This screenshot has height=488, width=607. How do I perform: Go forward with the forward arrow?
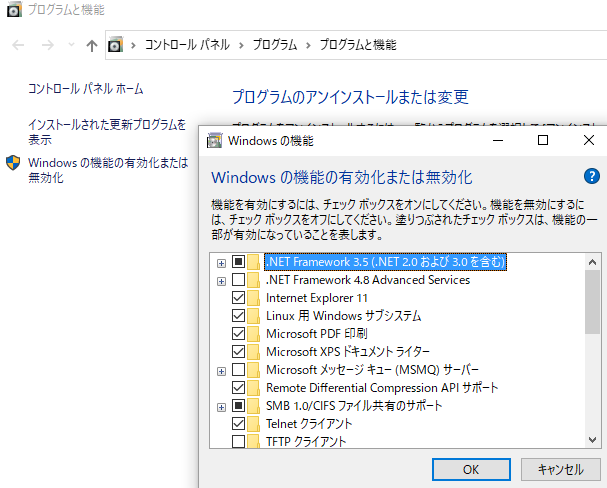pyautogui.click(x=48, y=45)
